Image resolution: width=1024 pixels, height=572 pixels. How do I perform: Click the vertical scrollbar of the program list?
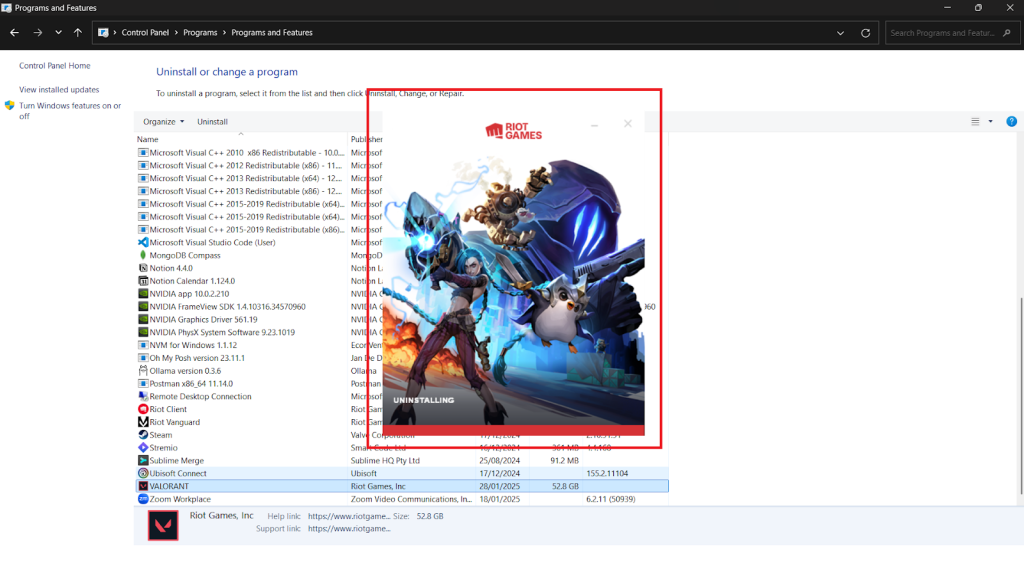tap(1021, 396)
